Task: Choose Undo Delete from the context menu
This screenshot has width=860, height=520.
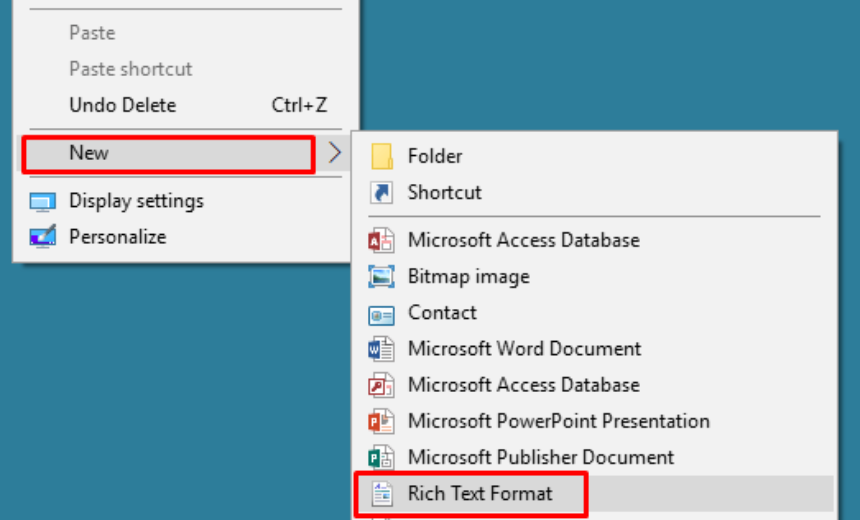Action: coord(122,105)
